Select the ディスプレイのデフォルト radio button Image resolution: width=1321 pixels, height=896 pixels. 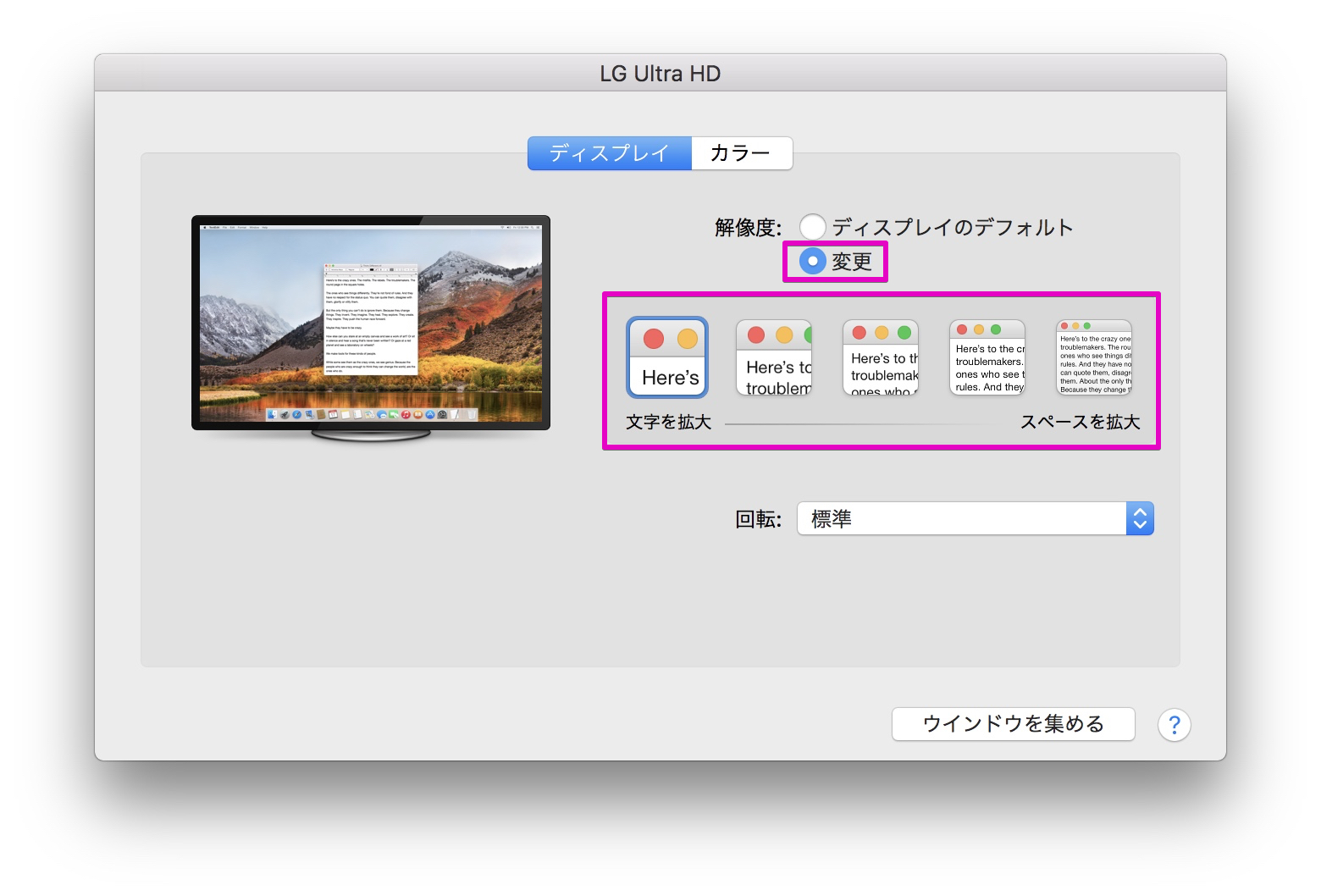(x=813, y=227)
